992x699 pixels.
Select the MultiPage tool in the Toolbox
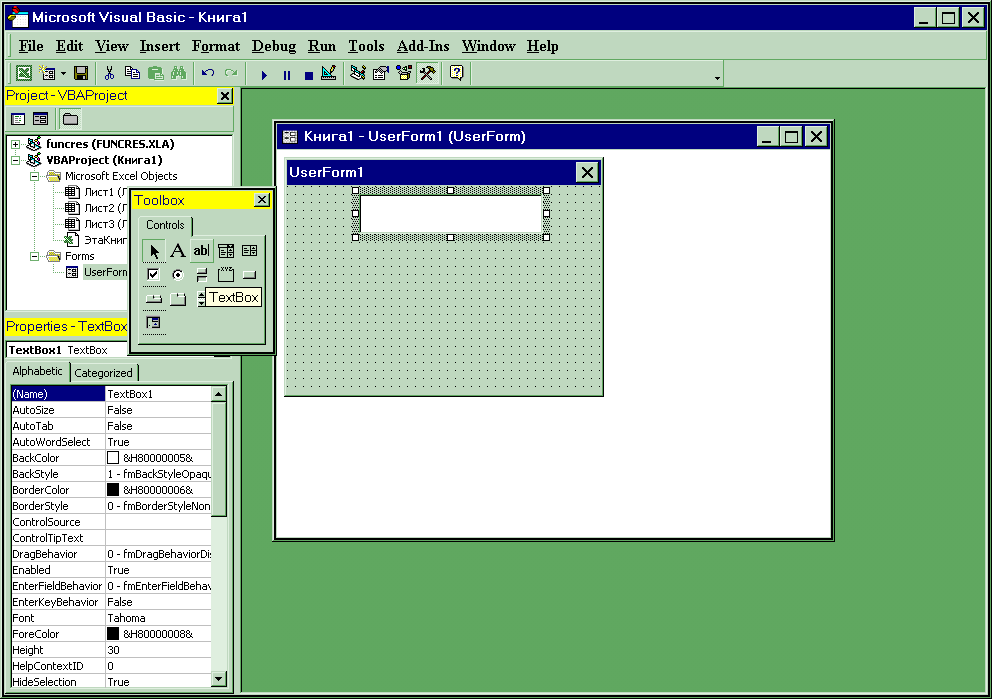point(178,299)
